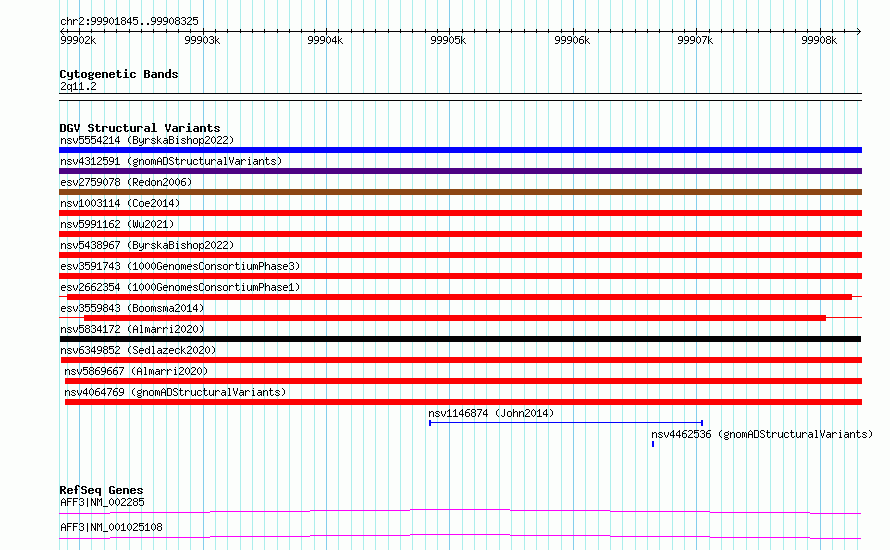Image resolution: width=890 pixels, height=550 pixels.
Task: Click the blue nsv5554214 variant bar
Action: (460, 150)
